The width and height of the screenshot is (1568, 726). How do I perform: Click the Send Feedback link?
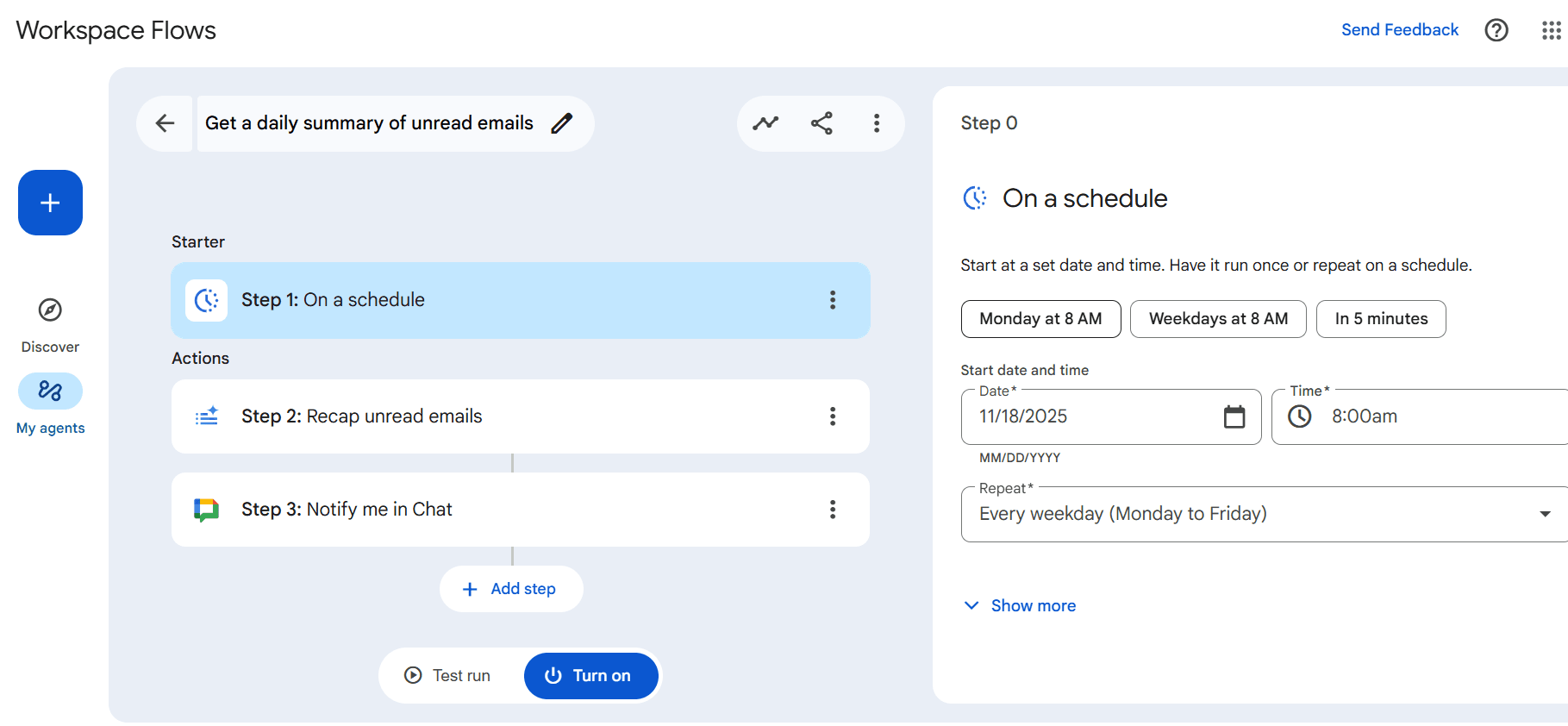click(1399, 30)
